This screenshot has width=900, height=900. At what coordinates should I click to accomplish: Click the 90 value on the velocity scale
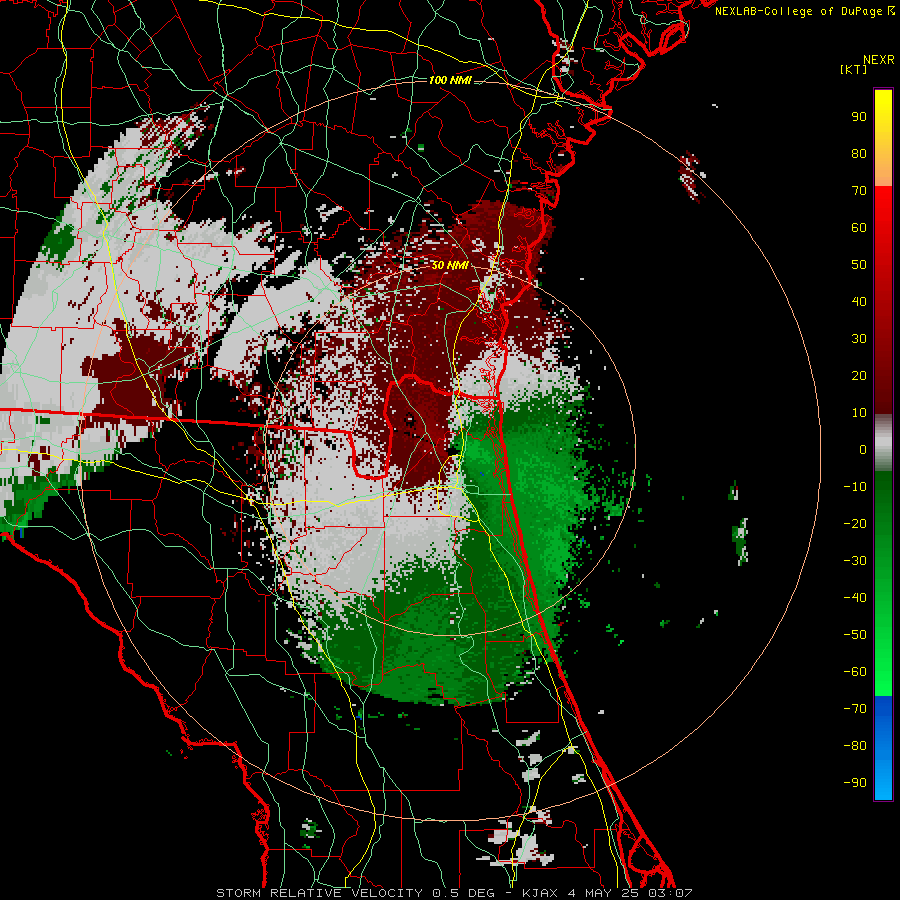click(859, 117)
